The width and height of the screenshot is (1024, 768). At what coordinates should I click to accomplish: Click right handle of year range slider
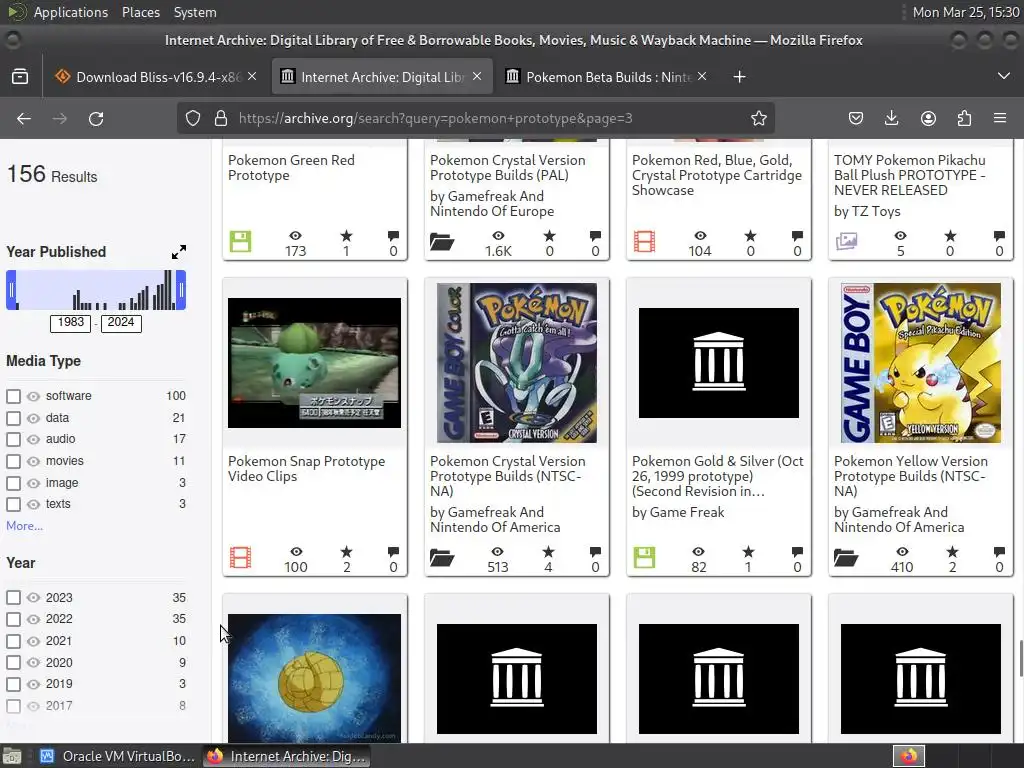tap(181, 290)
